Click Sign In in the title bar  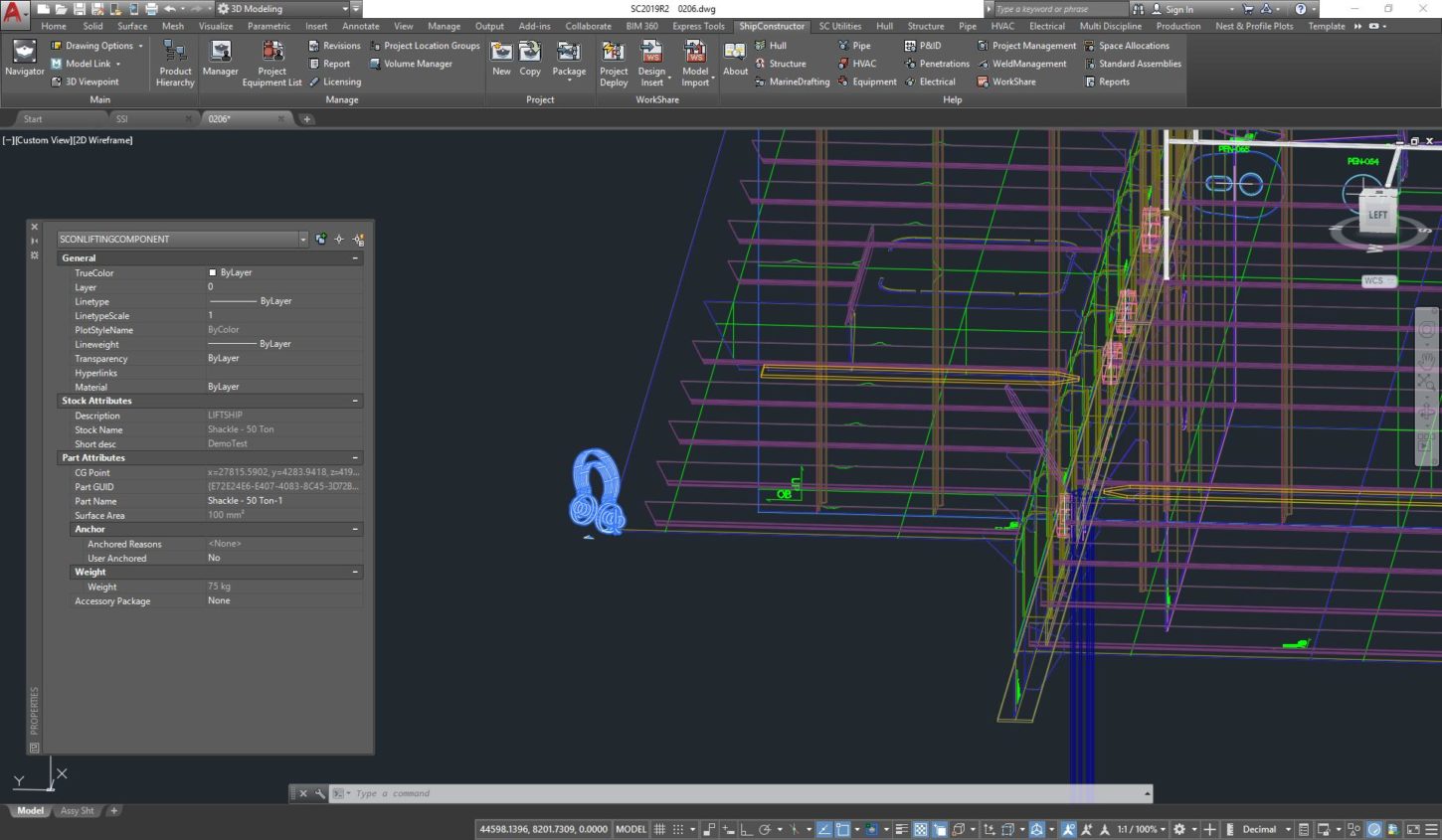click(x=1179, y=9)
